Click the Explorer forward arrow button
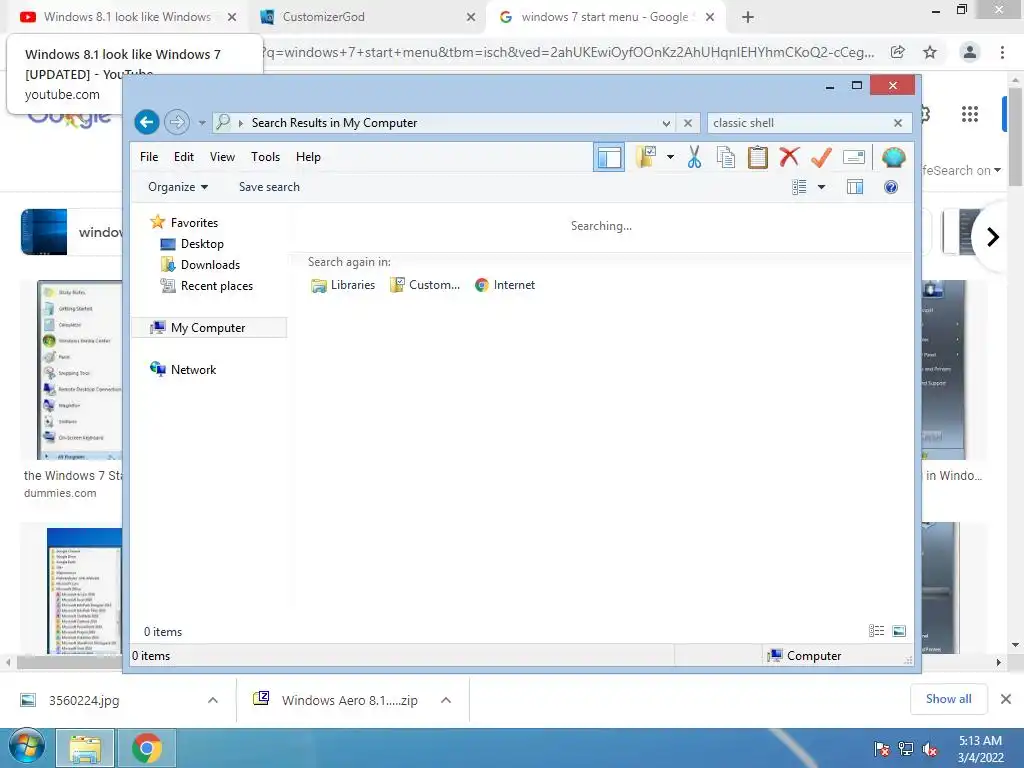This screenshot has height=768, width=1024. [176, 122]
